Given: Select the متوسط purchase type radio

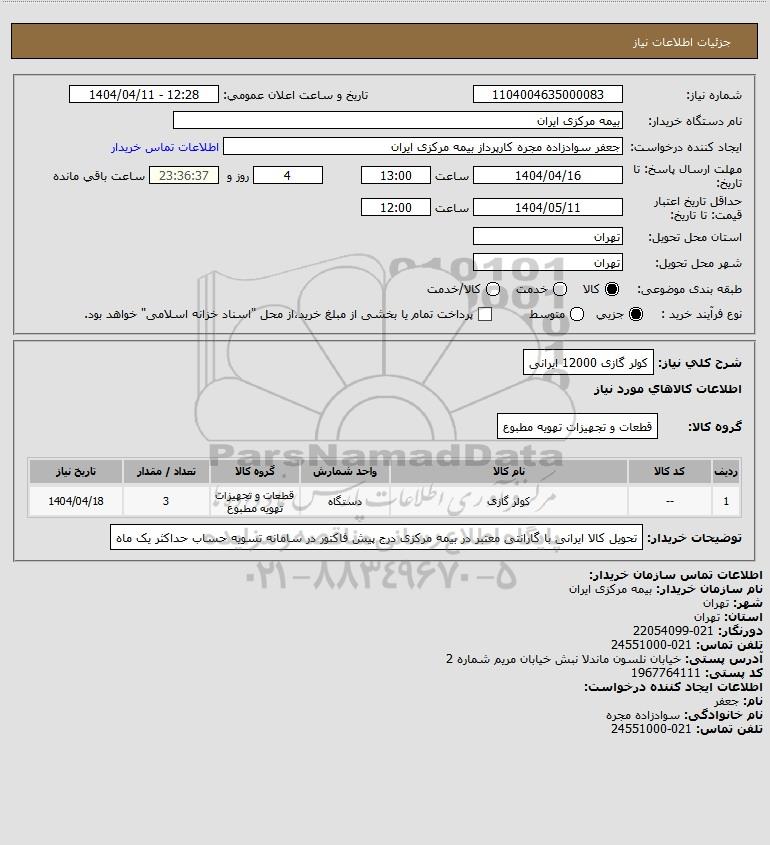Looking at the screenshot, I should (577, 314).
